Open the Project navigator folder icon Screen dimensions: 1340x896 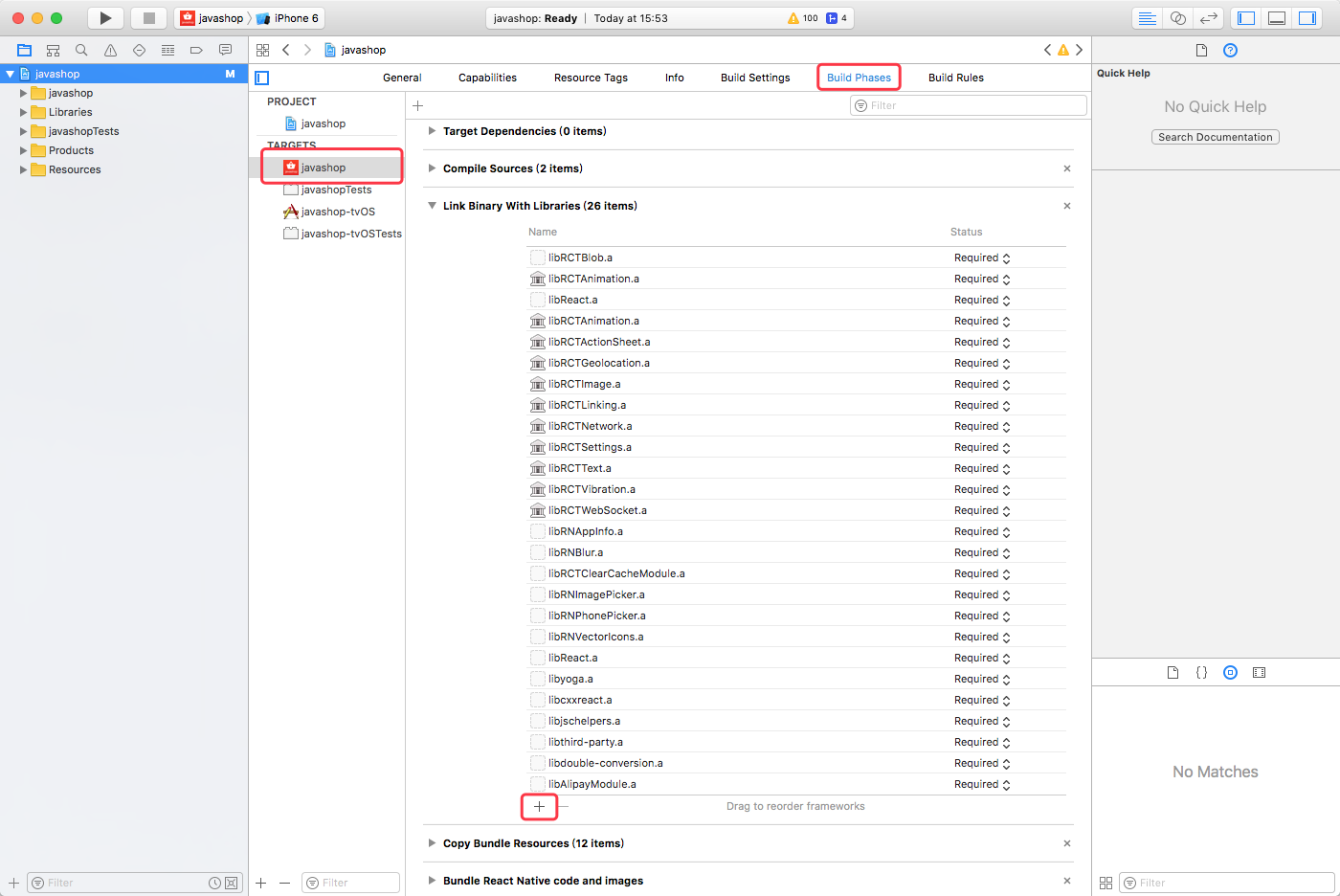25,50
